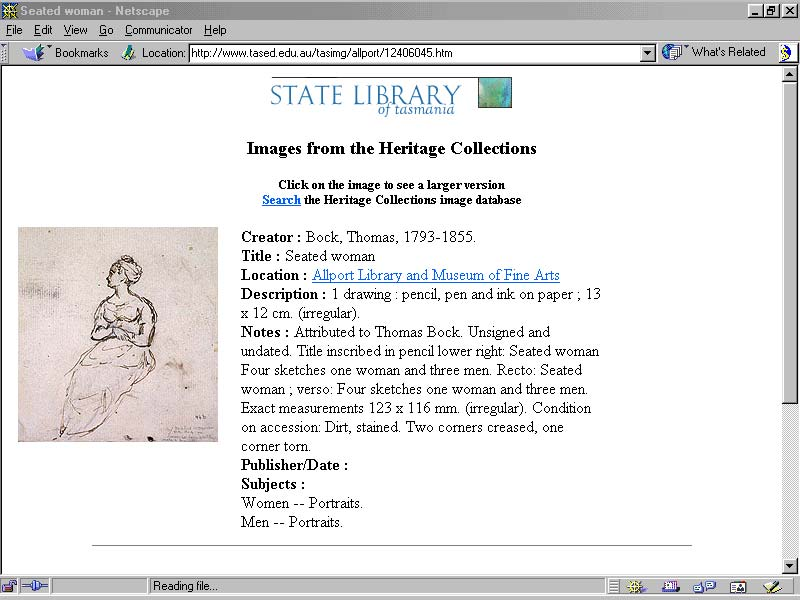The height and width of the screenshot is (600, 800).
Task: Open the Go menu
Action: coord(106,30)
